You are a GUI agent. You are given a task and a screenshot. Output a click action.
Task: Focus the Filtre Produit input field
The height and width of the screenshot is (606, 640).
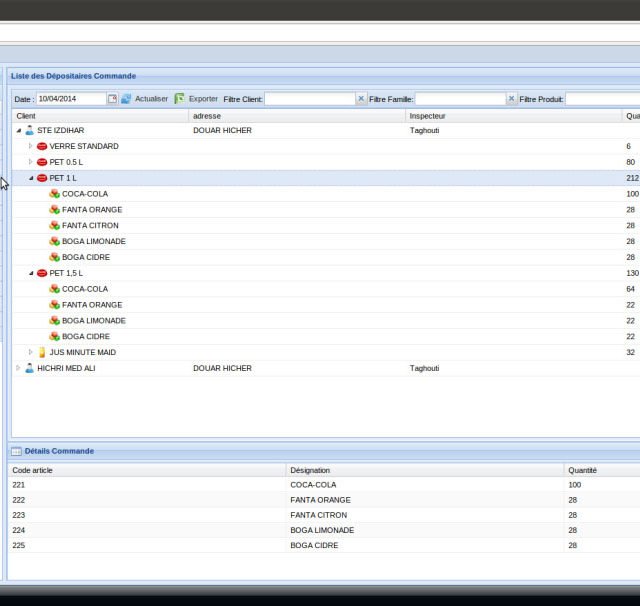click(603, 99)
